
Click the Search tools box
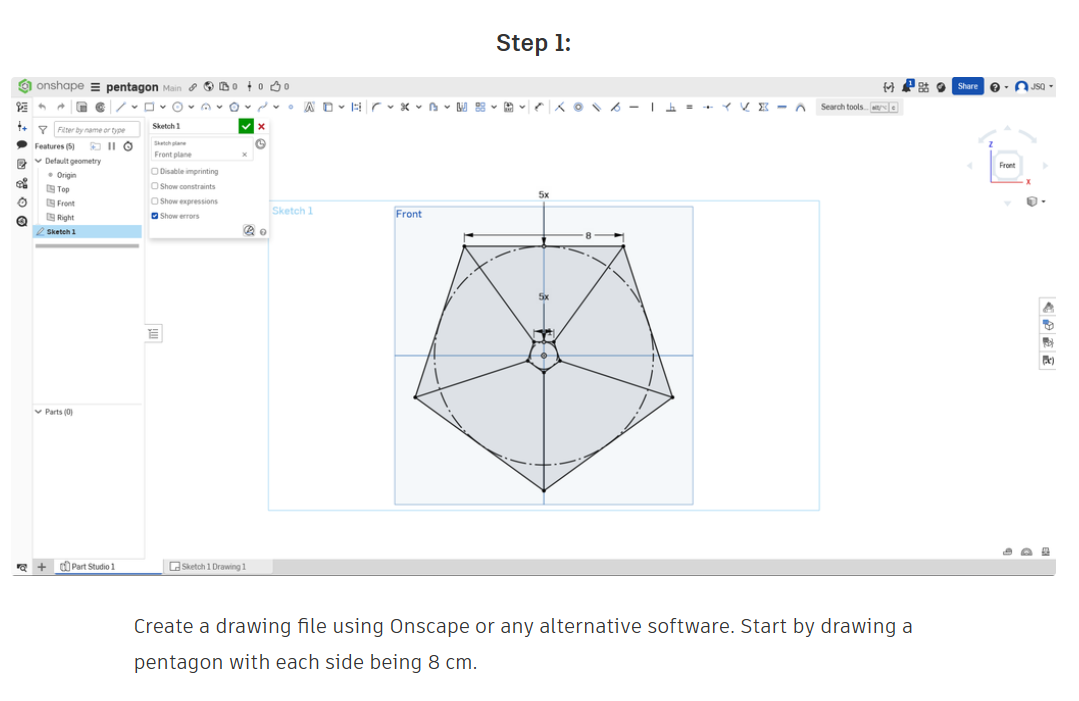(859, 107)
